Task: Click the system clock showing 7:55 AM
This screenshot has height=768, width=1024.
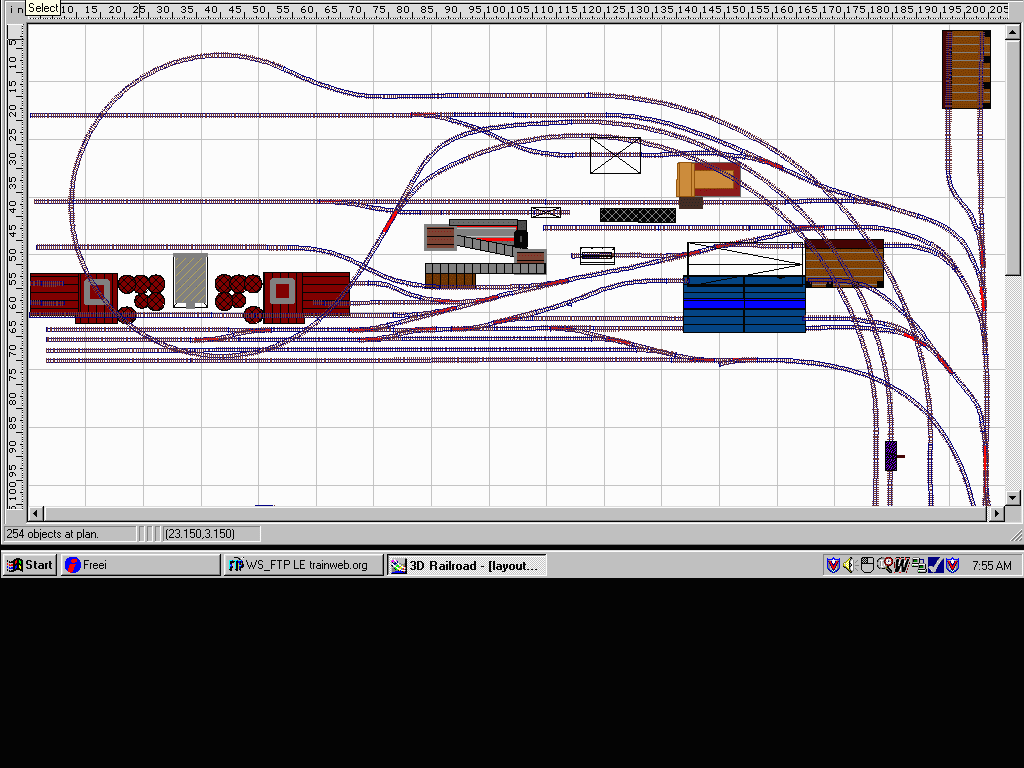Action: point(991,565)
